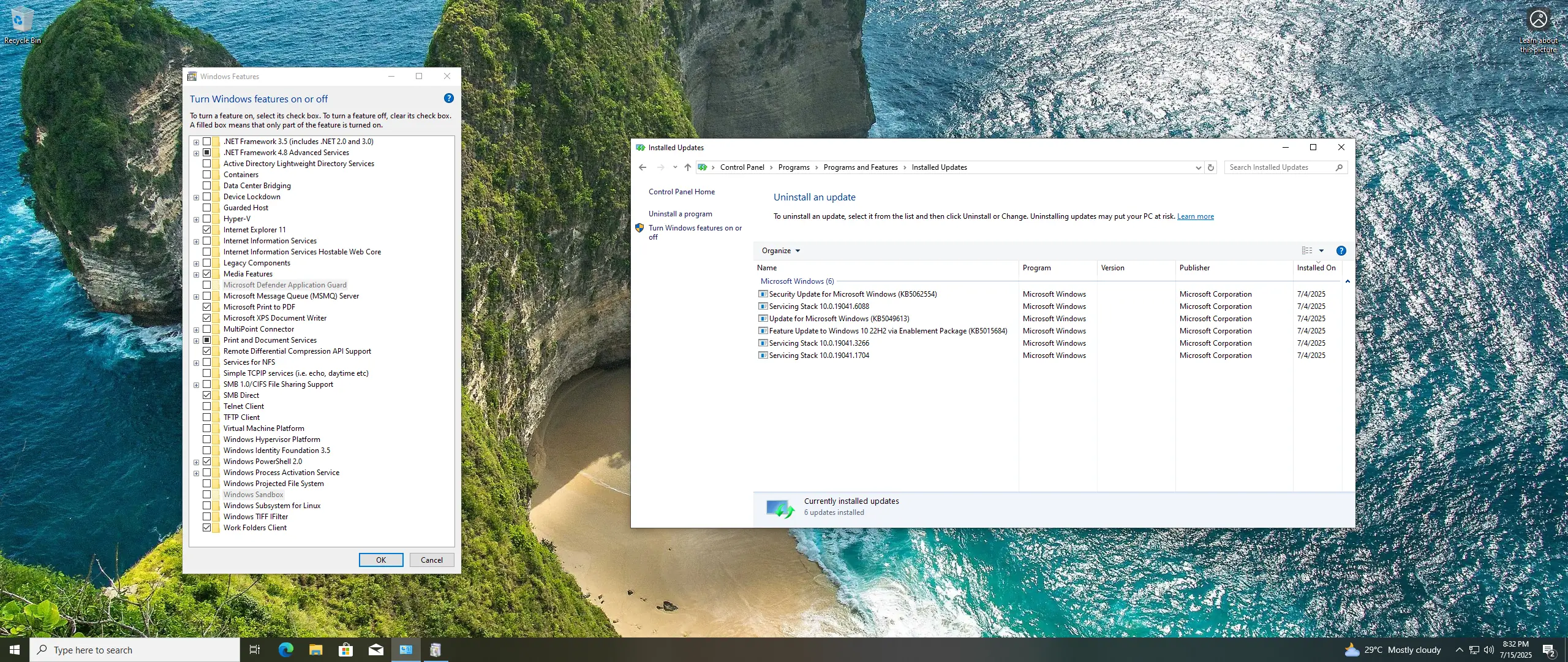Expand the Media Features tree node

tap(196, 275)
